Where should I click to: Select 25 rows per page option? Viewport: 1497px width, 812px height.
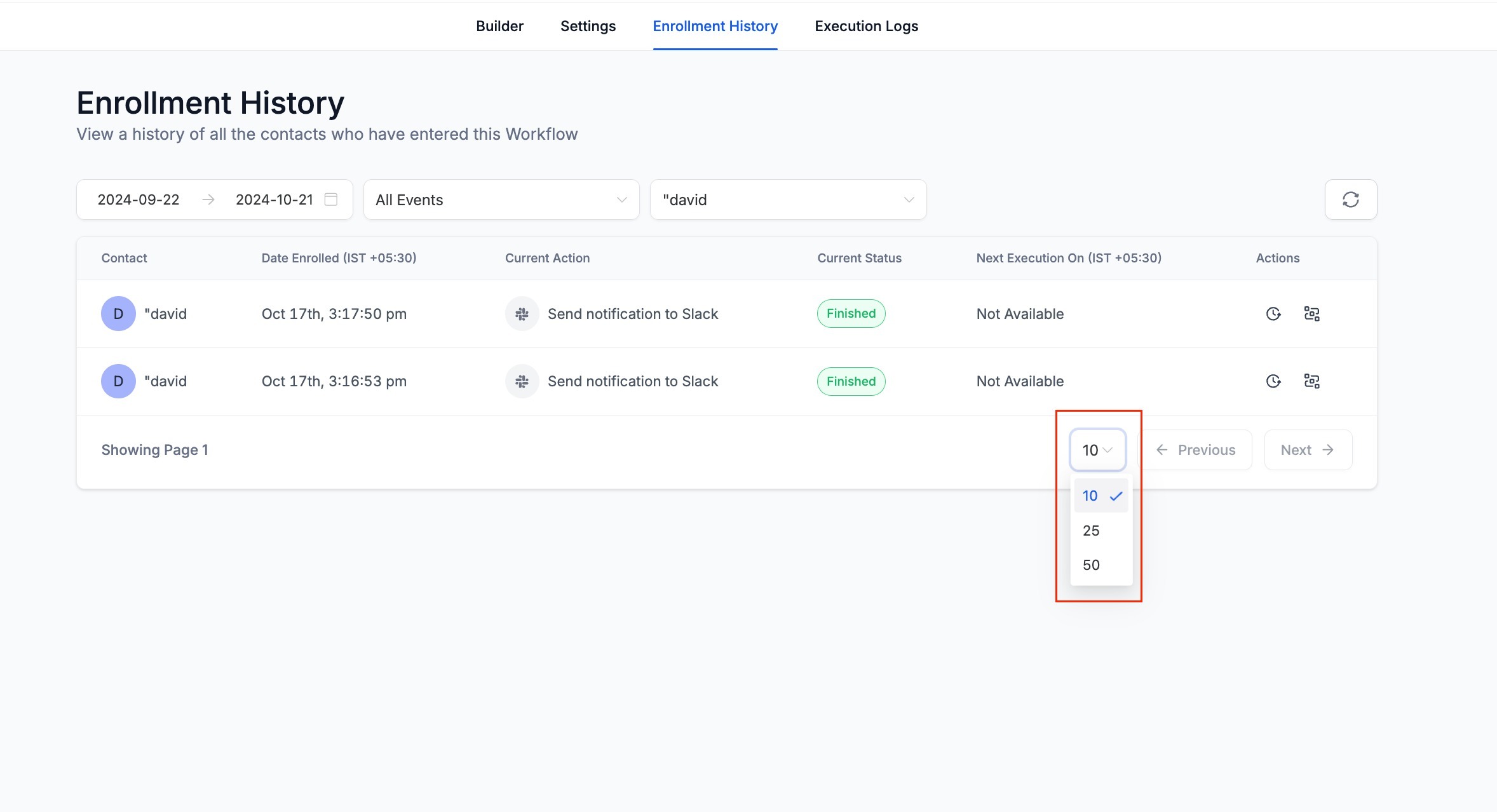[1092, 531]
